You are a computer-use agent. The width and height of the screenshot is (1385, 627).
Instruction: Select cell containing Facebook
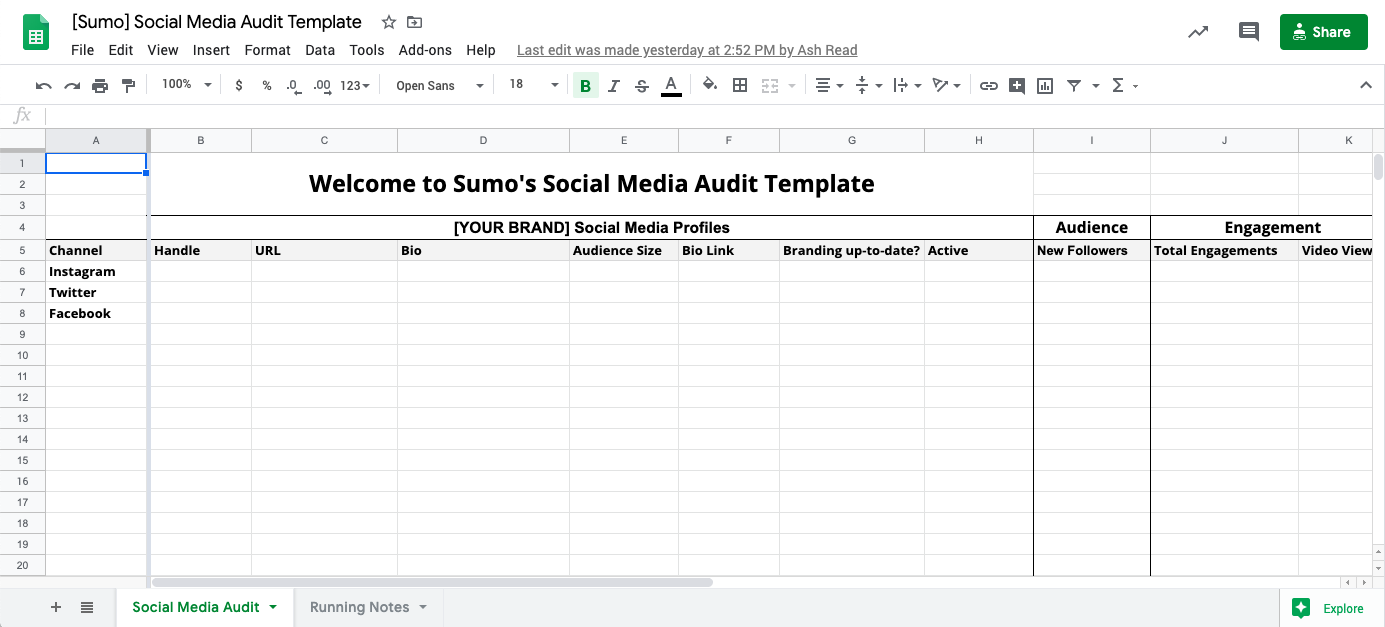point(97,314)
